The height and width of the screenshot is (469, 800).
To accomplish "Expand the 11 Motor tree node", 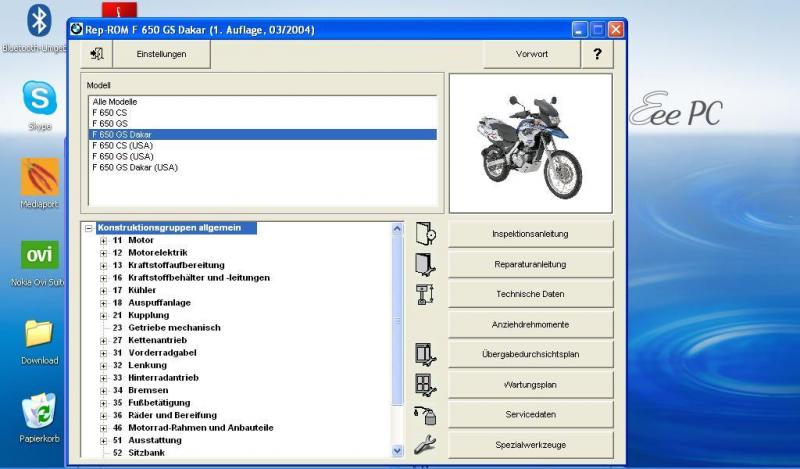I will (x=103, y=241).
